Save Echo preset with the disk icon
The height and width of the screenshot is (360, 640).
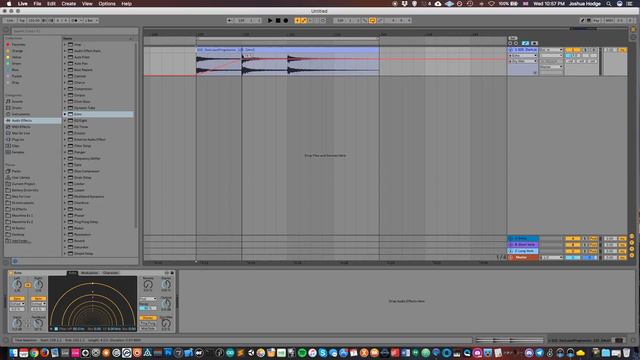172,273
